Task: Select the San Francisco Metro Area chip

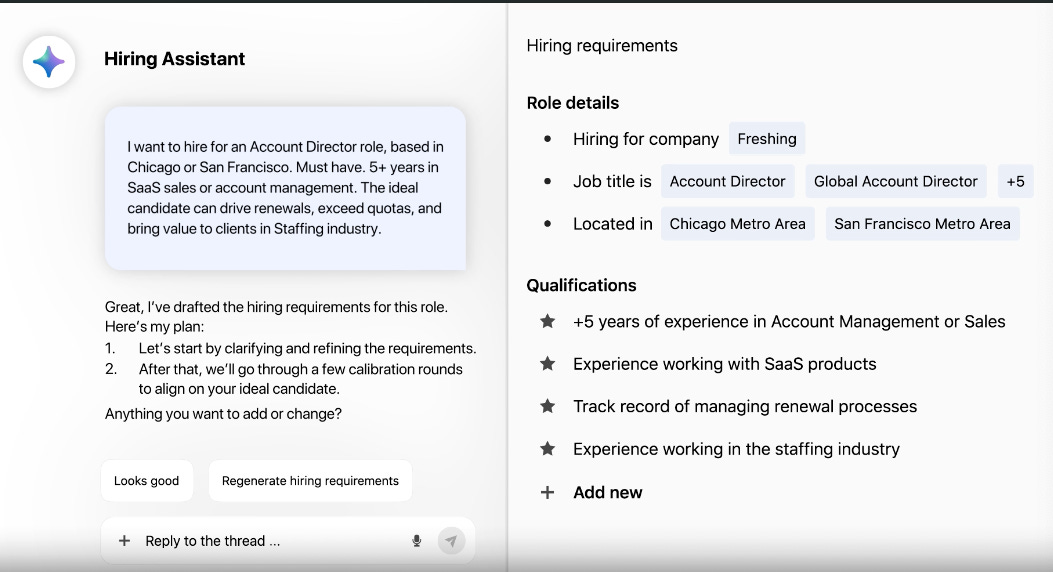Action: pyautogui.click(x=922, y=224)
